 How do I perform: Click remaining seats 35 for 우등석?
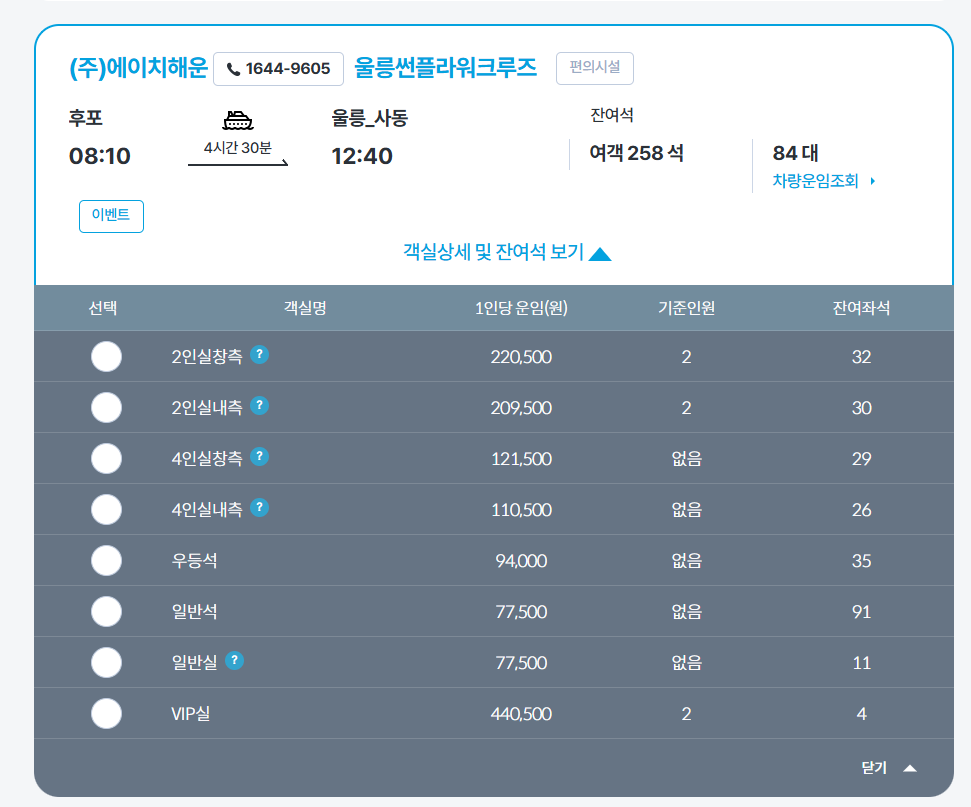tap(861, 561)
